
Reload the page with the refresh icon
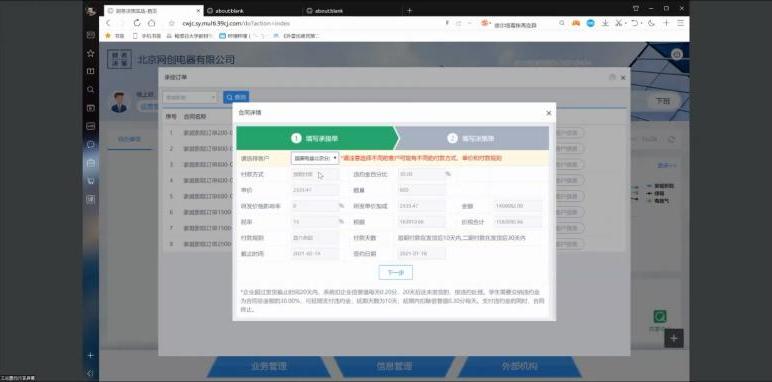click(137, 23)
